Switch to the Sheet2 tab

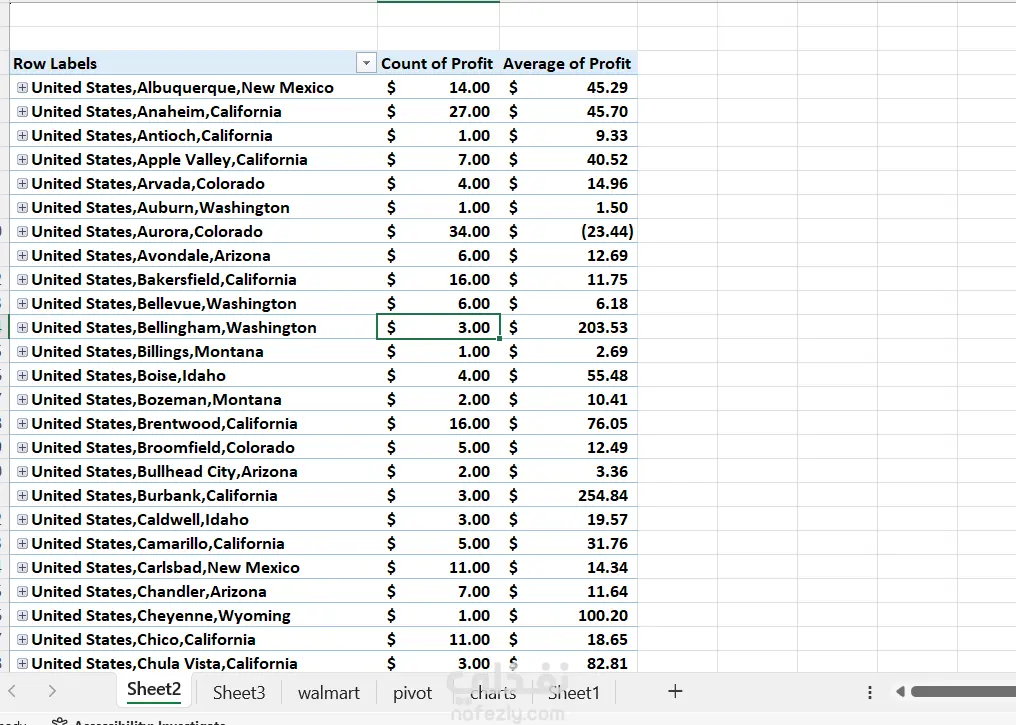tap(154, 689)
